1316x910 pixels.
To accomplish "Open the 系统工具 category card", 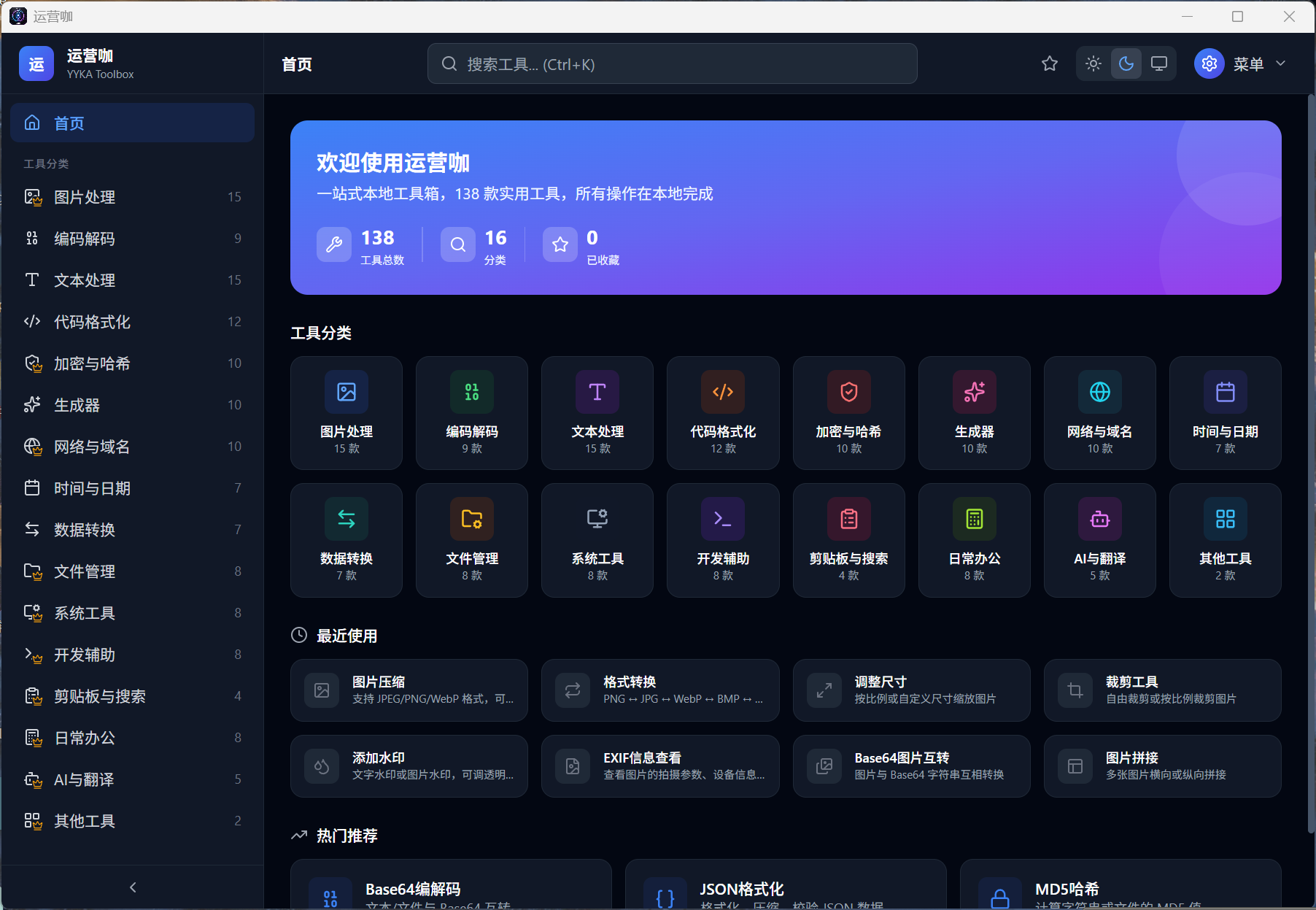I will click(597, 540).
